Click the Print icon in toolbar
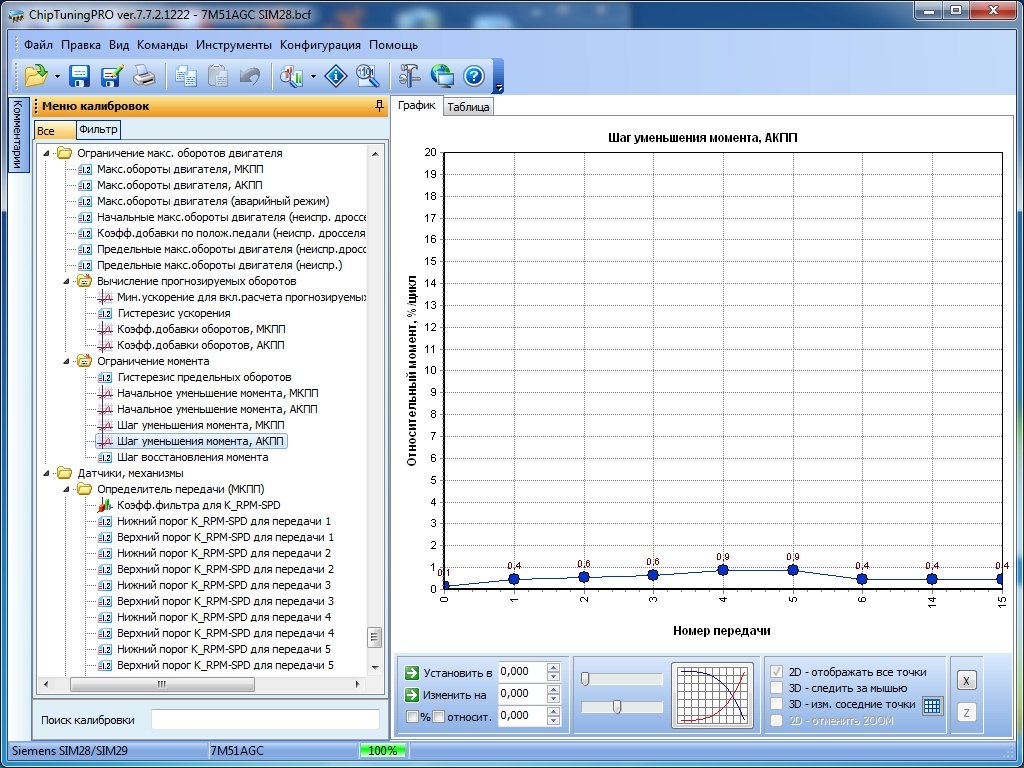1024x768 pixels. click(x=144, y=76)
